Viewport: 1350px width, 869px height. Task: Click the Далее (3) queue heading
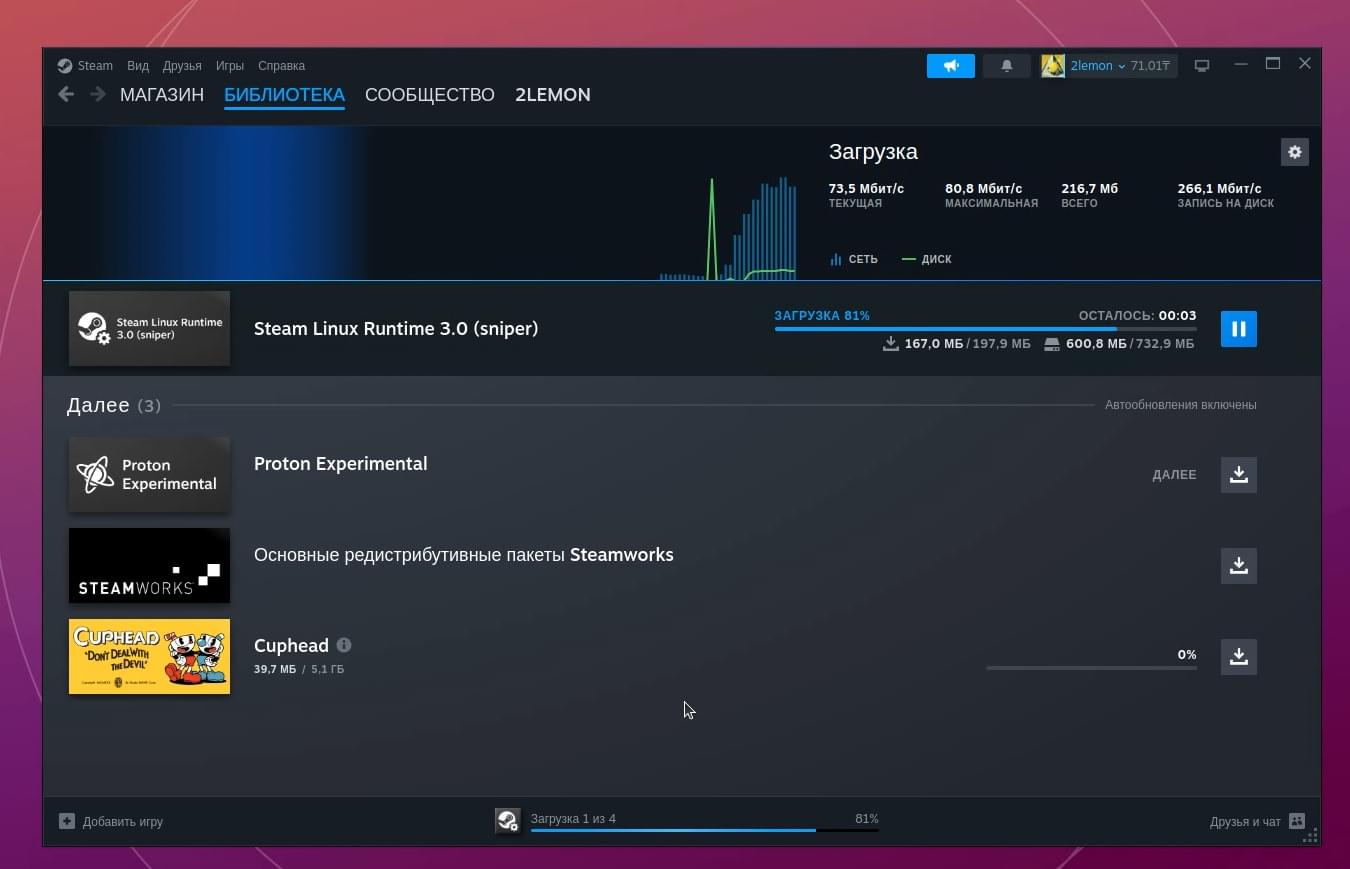point(113,405)
